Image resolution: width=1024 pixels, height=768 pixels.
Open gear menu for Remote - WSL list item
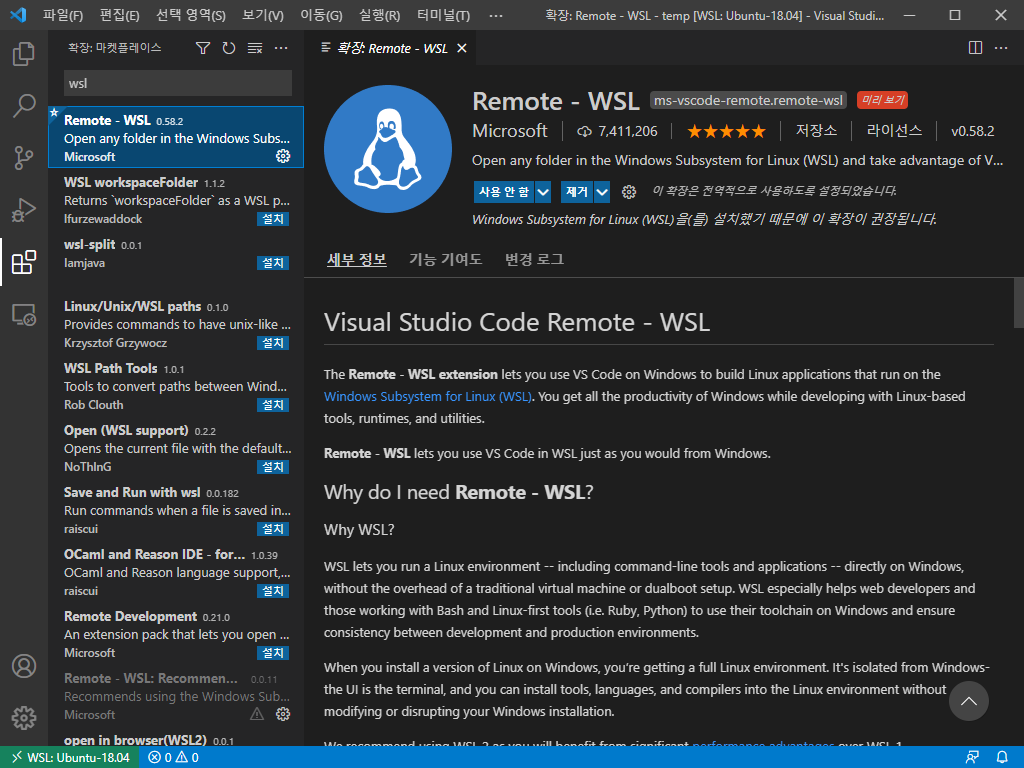[283, 156]
